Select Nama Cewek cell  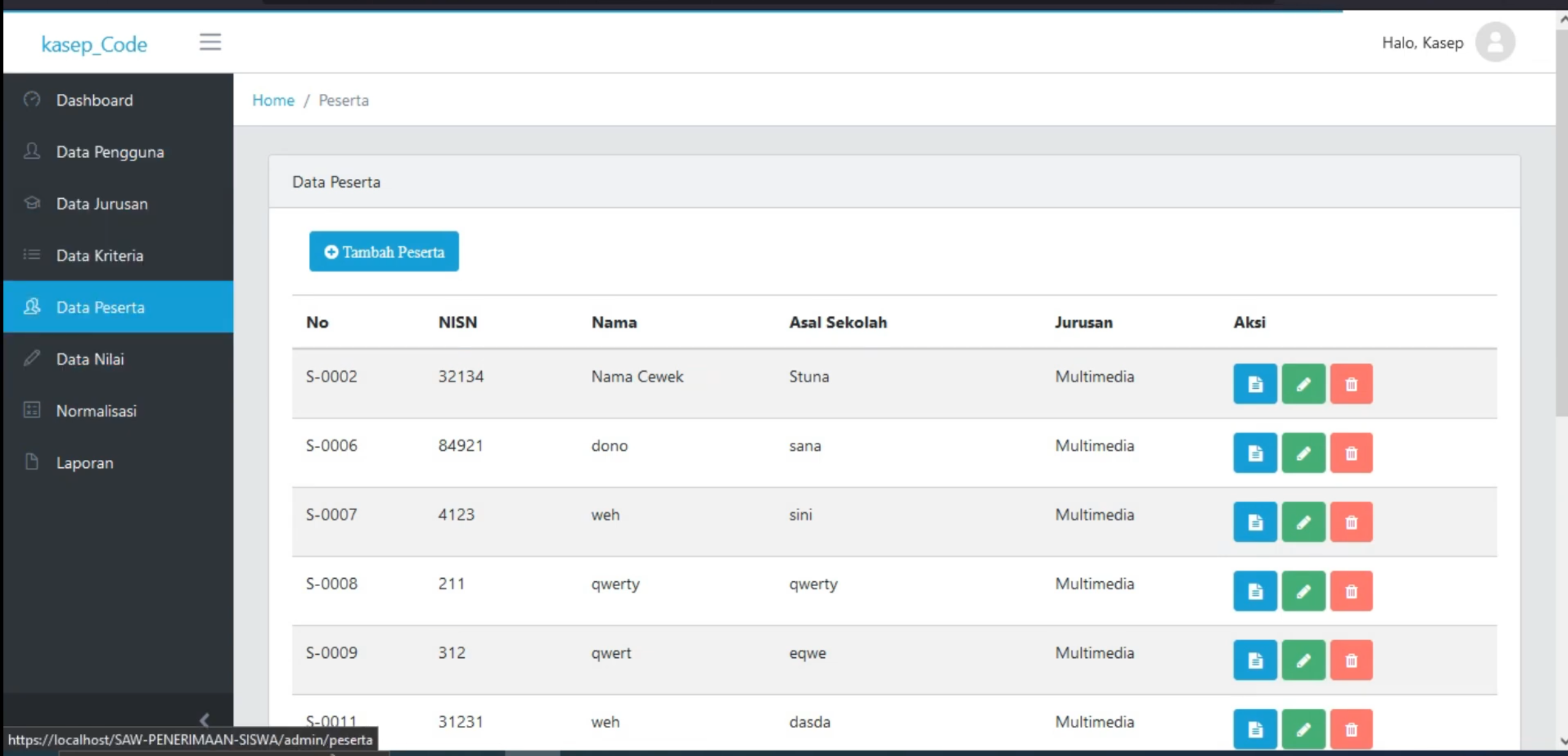click(x=637, y=376)
